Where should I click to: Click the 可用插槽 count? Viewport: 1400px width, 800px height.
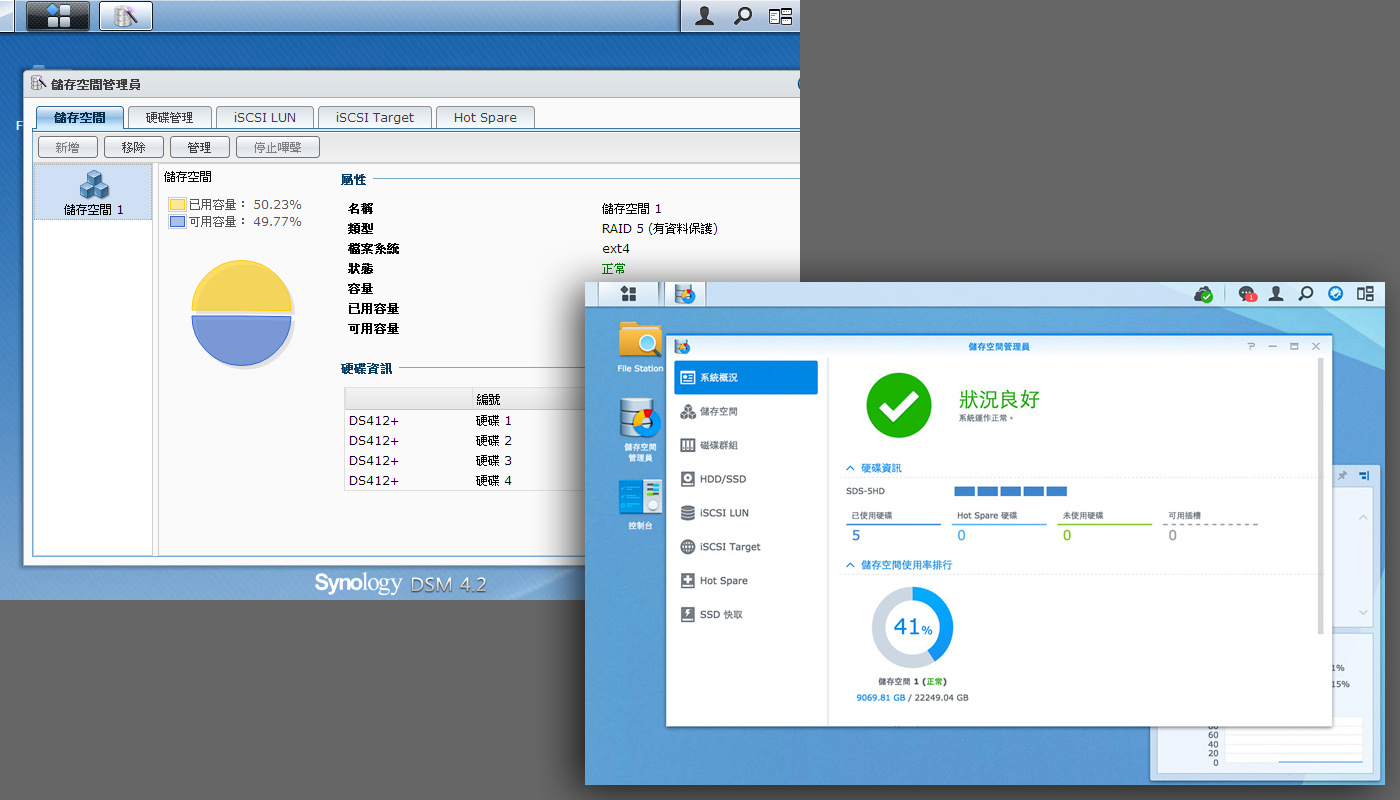1173,536
